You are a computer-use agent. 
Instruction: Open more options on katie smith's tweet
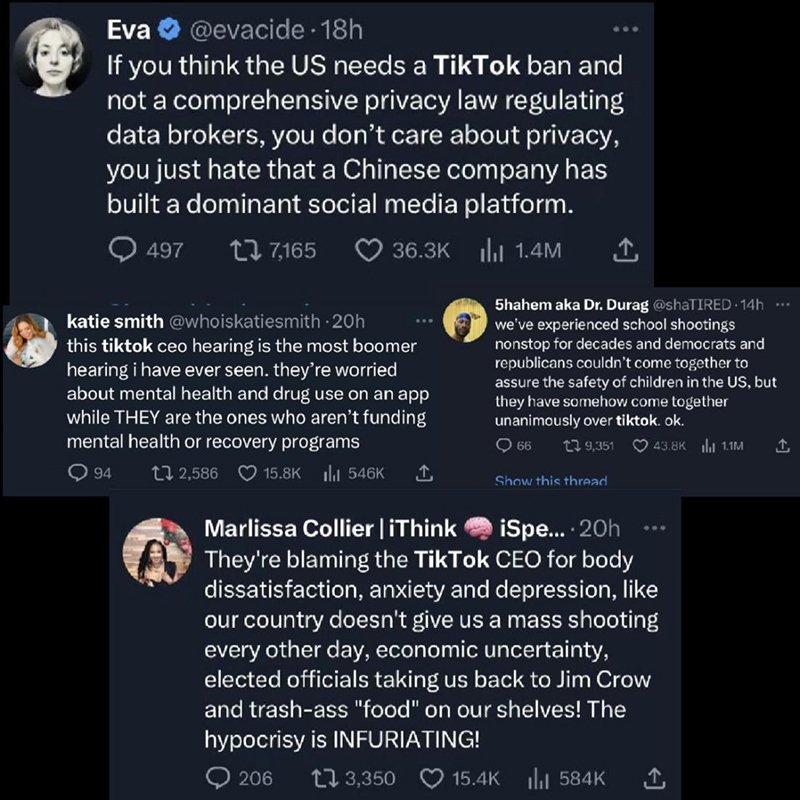point(425,321)
